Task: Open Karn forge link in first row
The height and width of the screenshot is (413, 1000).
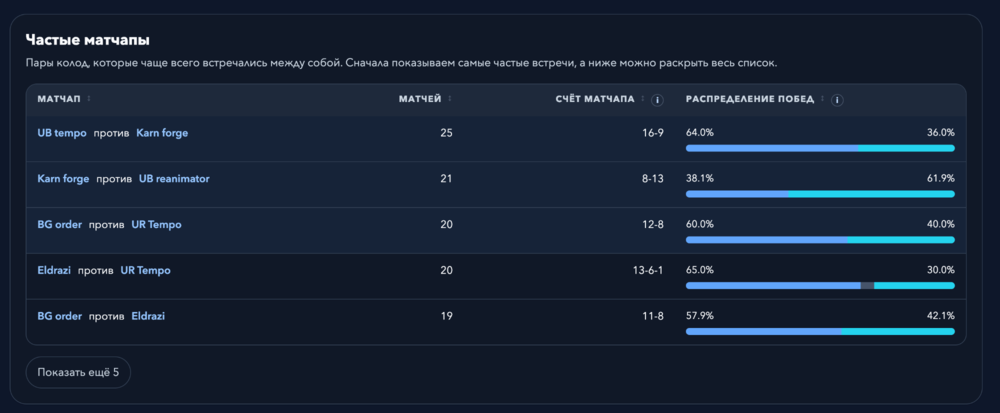Action: pyautogui.click(x=162, y=133)
